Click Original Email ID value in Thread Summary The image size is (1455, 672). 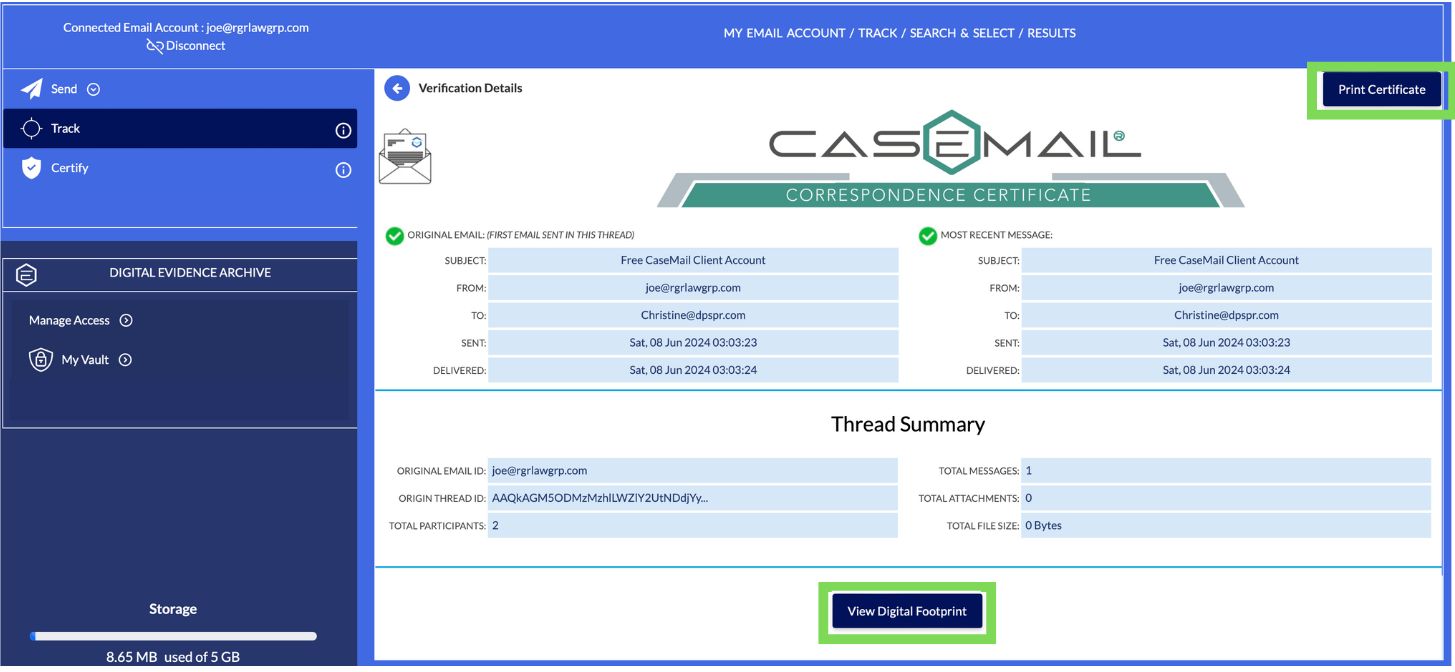click(x=693, y=471)
